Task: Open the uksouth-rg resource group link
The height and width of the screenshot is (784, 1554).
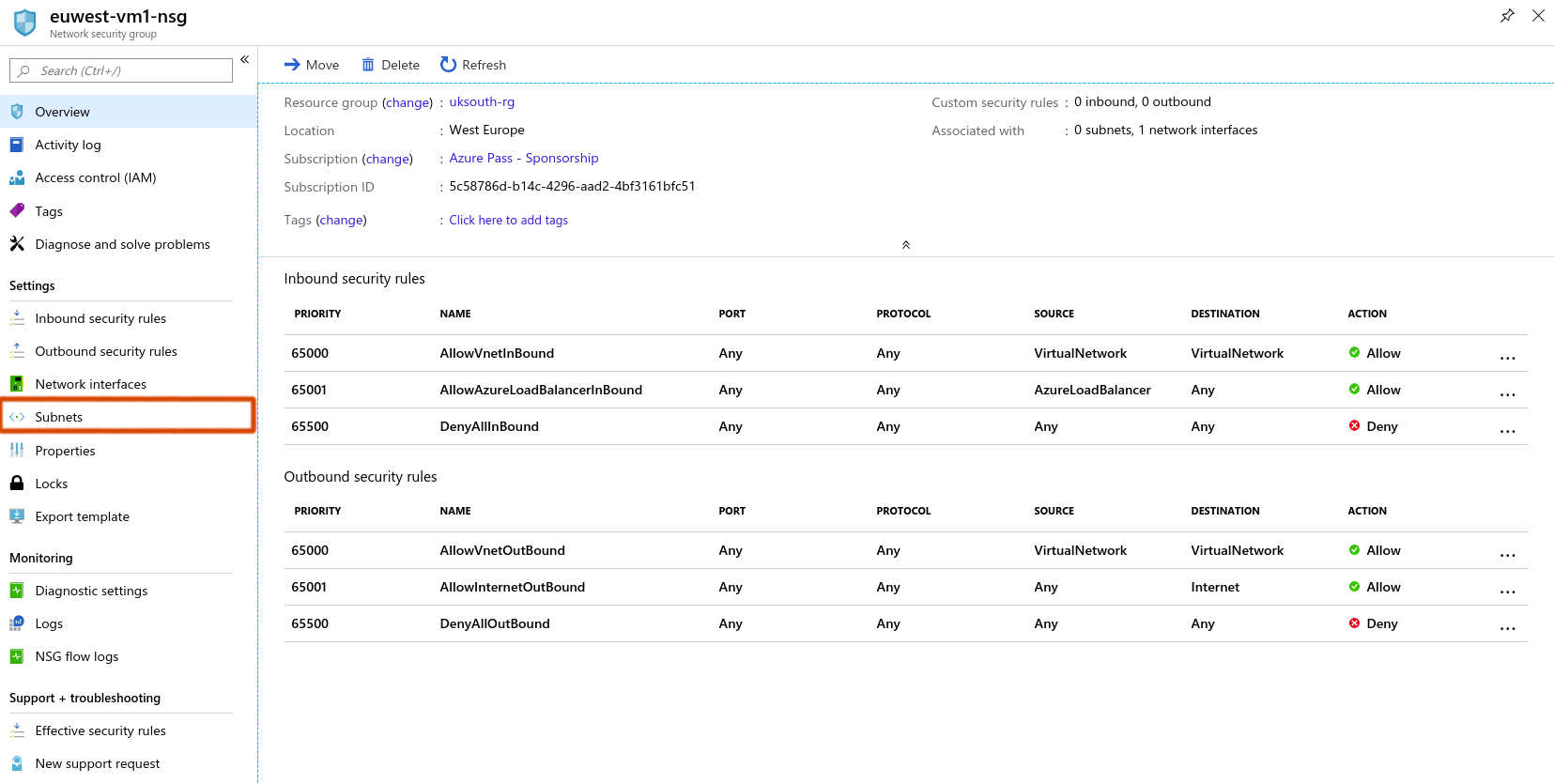Action: pyautogui.click(x=482, y=101)
